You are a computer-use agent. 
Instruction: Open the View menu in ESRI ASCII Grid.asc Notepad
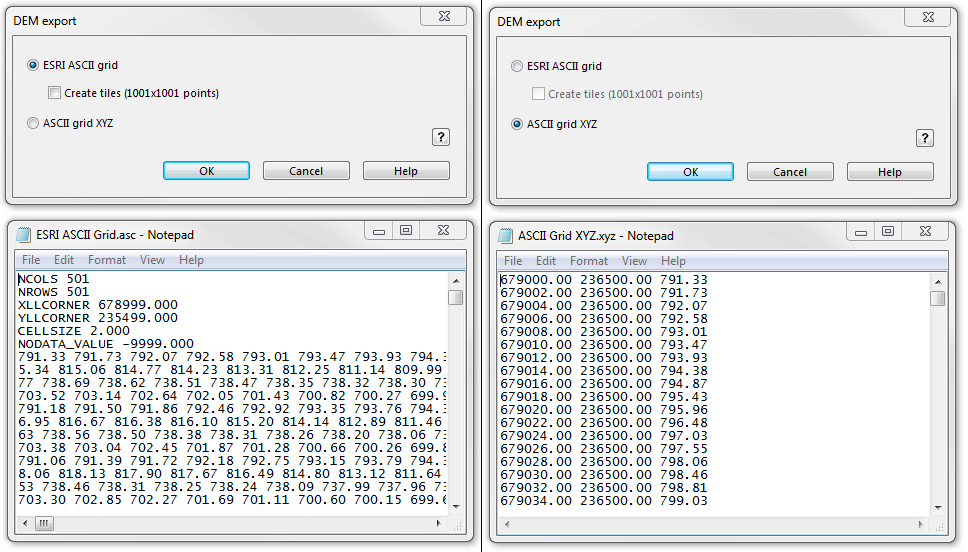(x=152, y=260)
